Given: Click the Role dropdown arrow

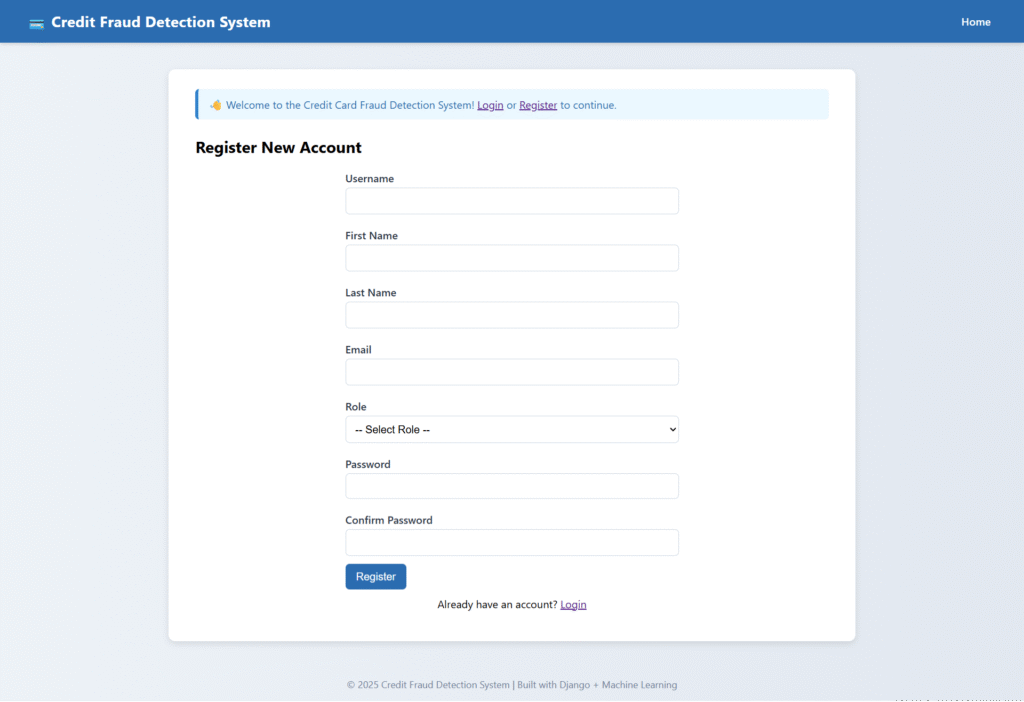Looking at the screenshot, I should tap(672, 429).
